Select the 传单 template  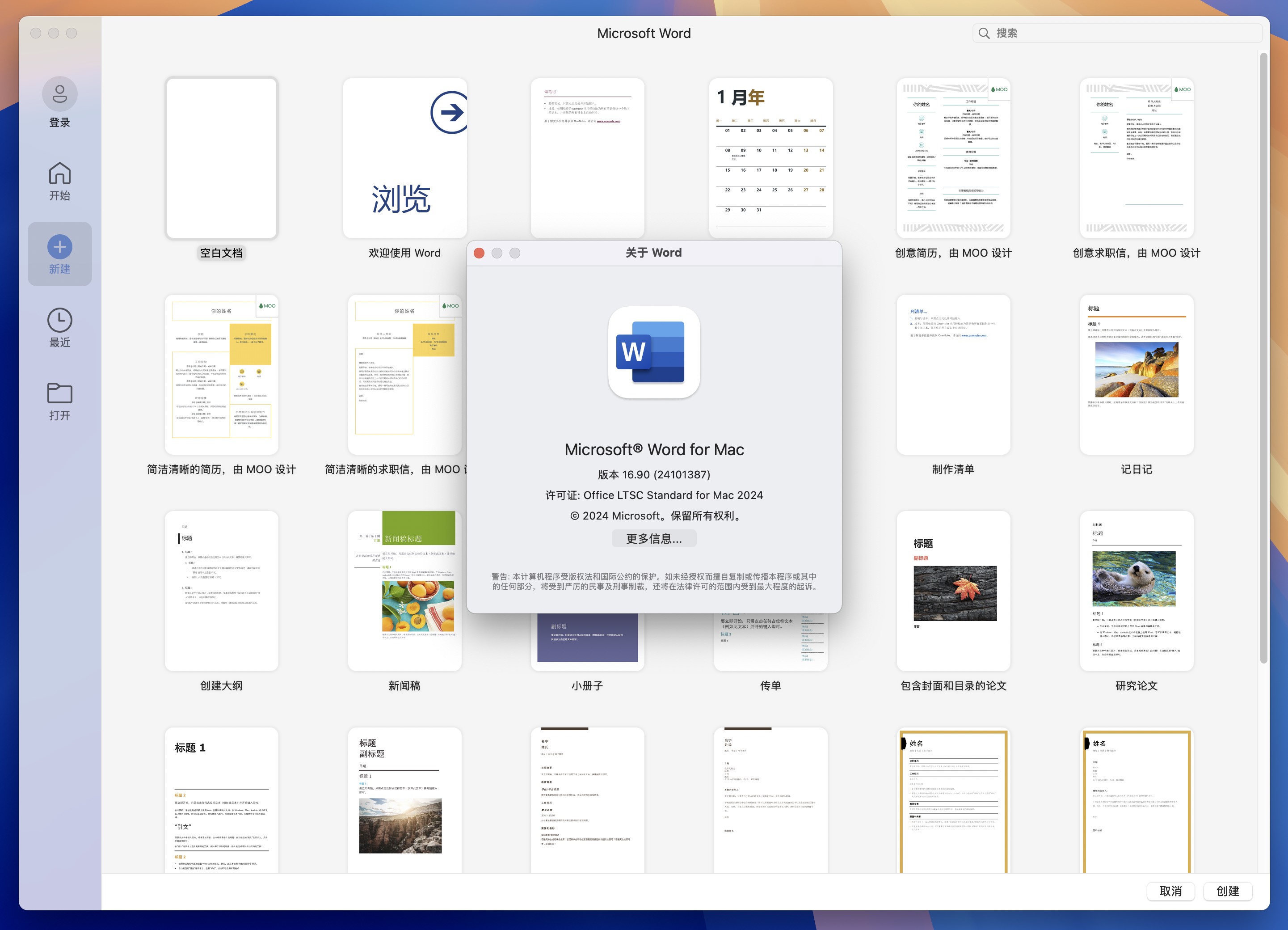pyautogui.click(x=770, y=642)
